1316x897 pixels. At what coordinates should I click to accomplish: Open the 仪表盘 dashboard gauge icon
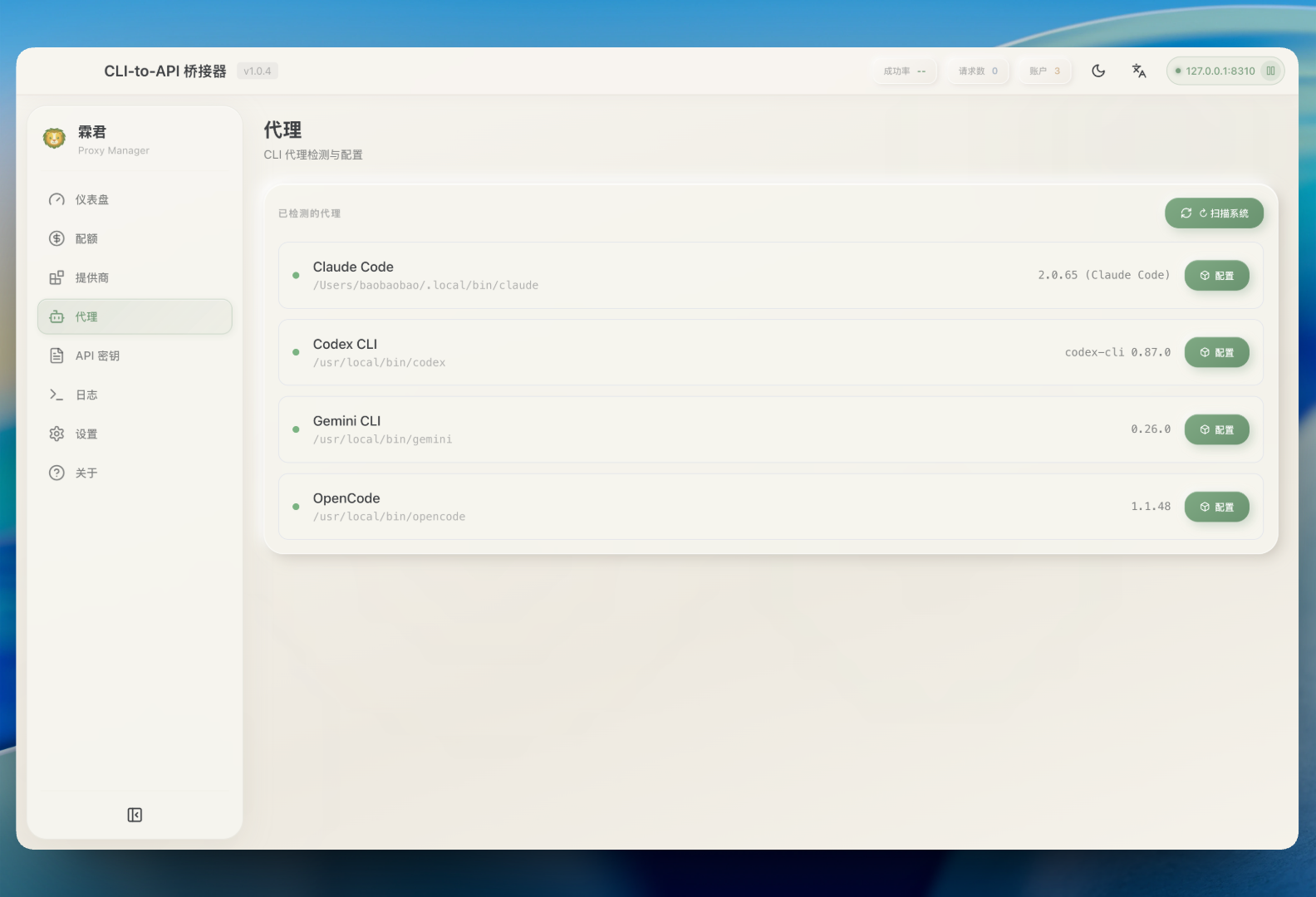(56, 199)
